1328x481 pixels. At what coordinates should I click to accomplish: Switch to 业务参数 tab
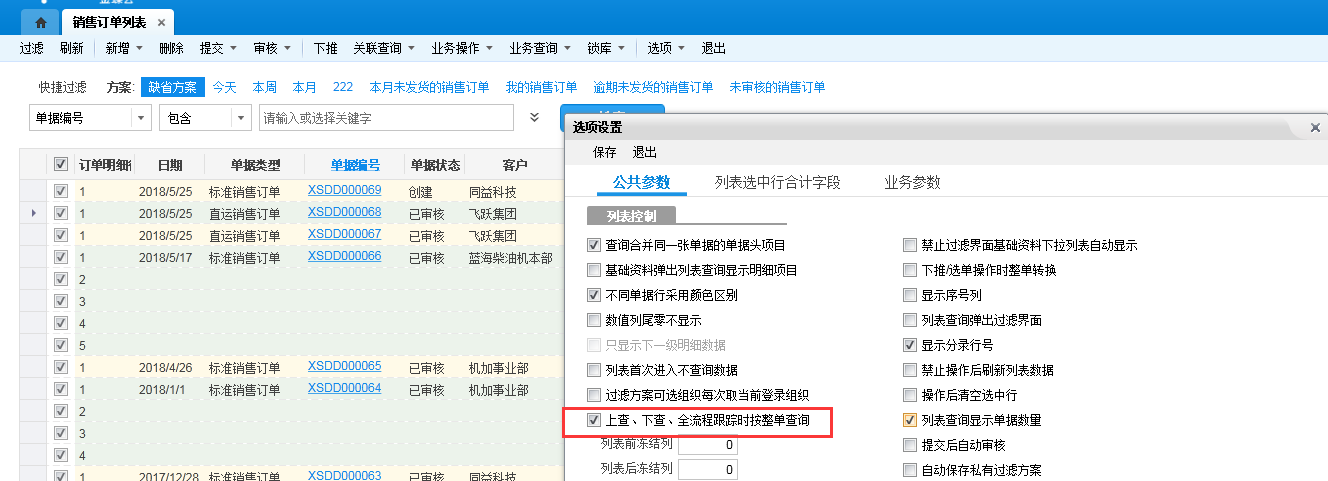(x=912, y=183)
